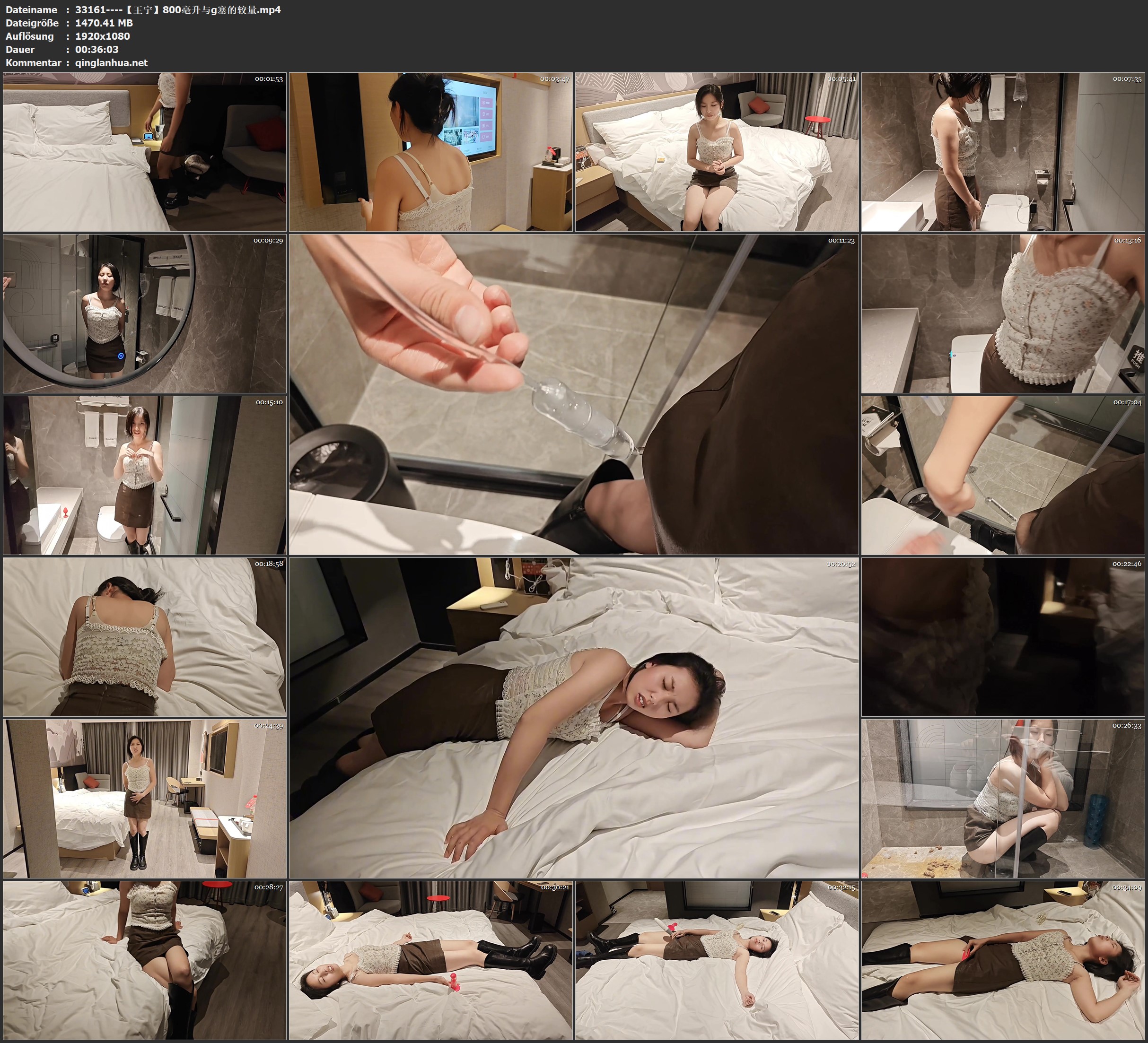
Task: Select the dark thumbnail at 00:22:46
Action: point(1003,636)
